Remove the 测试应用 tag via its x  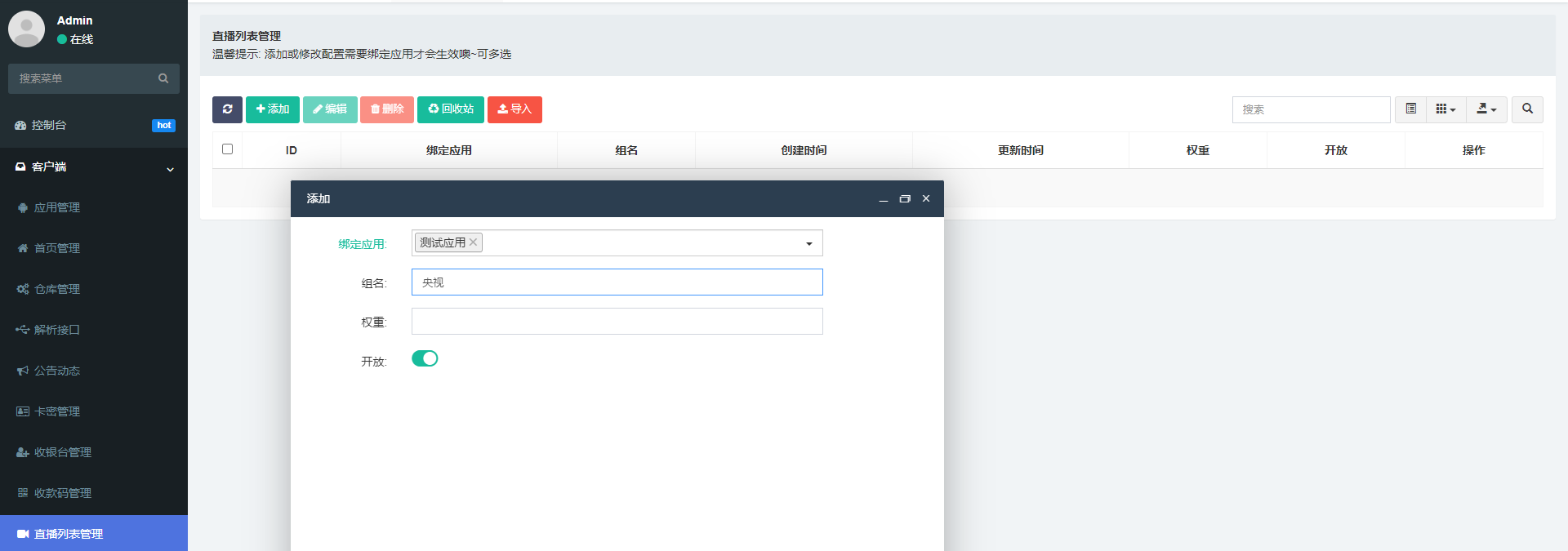click(473, 242)
